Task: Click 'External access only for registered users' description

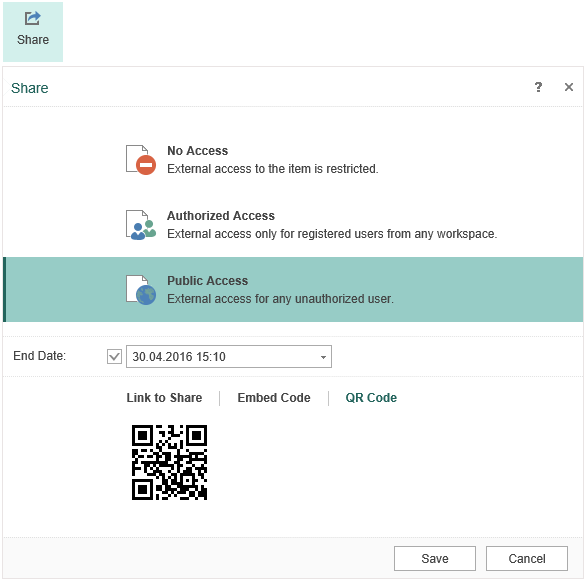Action: coord(332,234)
